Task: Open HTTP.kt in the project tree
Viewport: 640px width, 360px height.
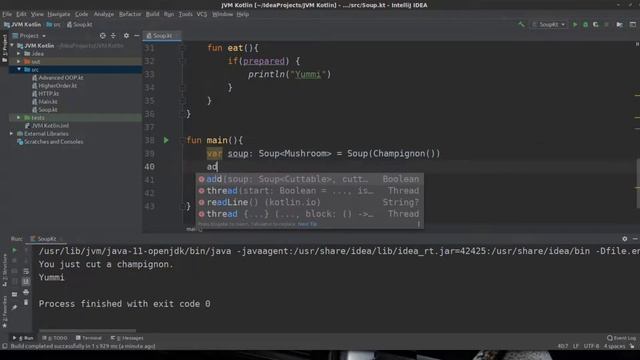Action: (x=45, y=93)
